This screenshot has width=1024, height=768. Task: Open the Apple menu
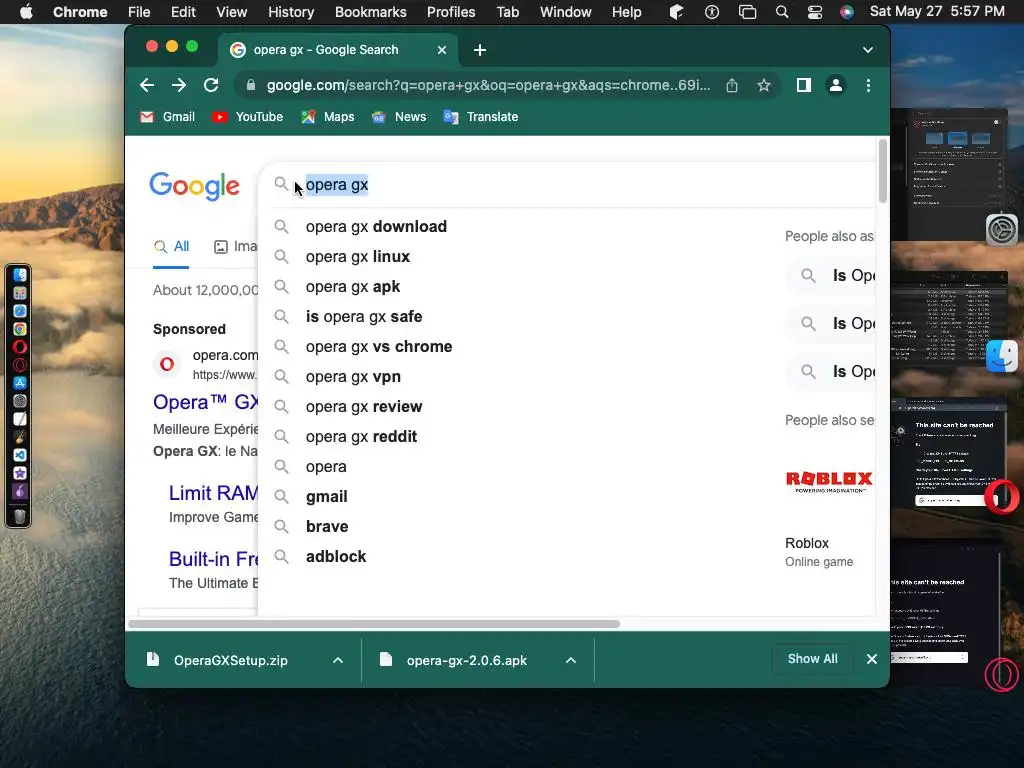(x=26, y=12)
